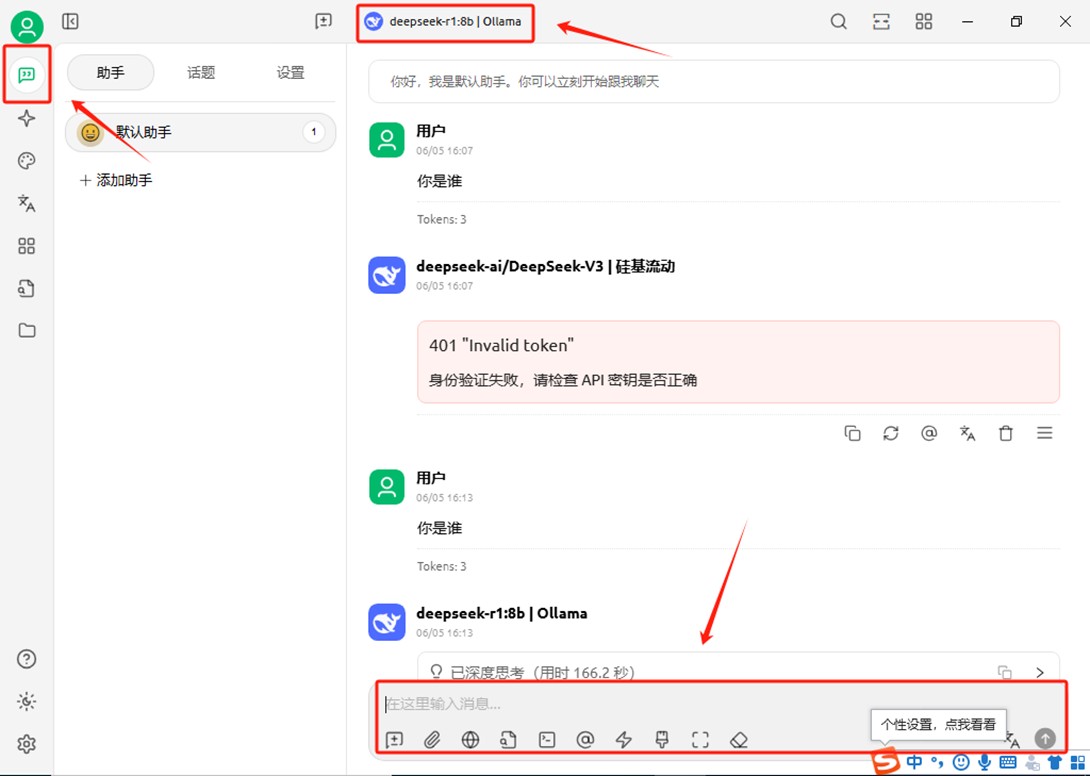Expand the input box to fullscreen
The height and width of the screenshot is (776, 1090).
click(700, 739)
